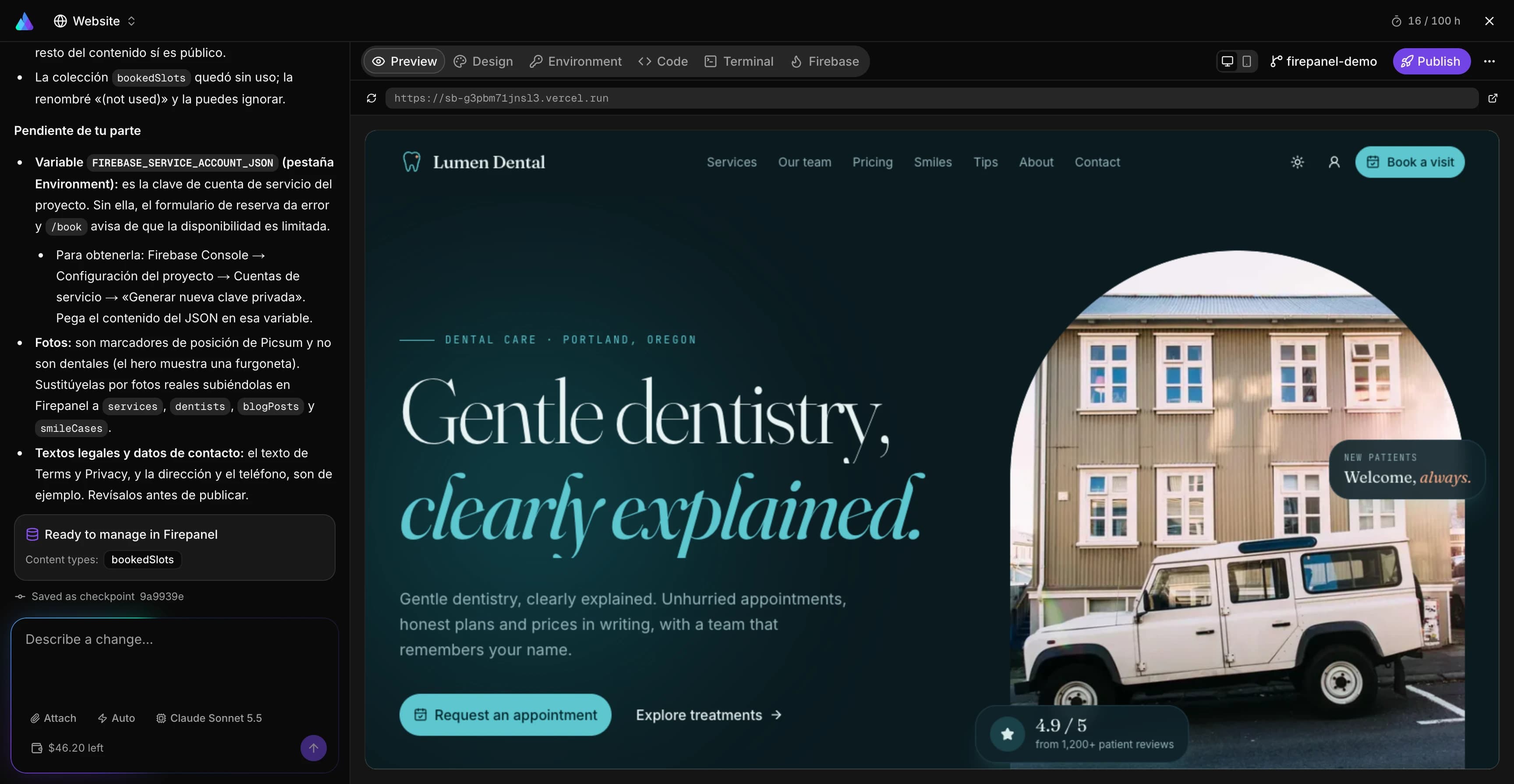Image resolution: width=1514 pixels, height=784 pixels.
Task: Click the Lumen Dental tooth logo
Action: point(411,162)
